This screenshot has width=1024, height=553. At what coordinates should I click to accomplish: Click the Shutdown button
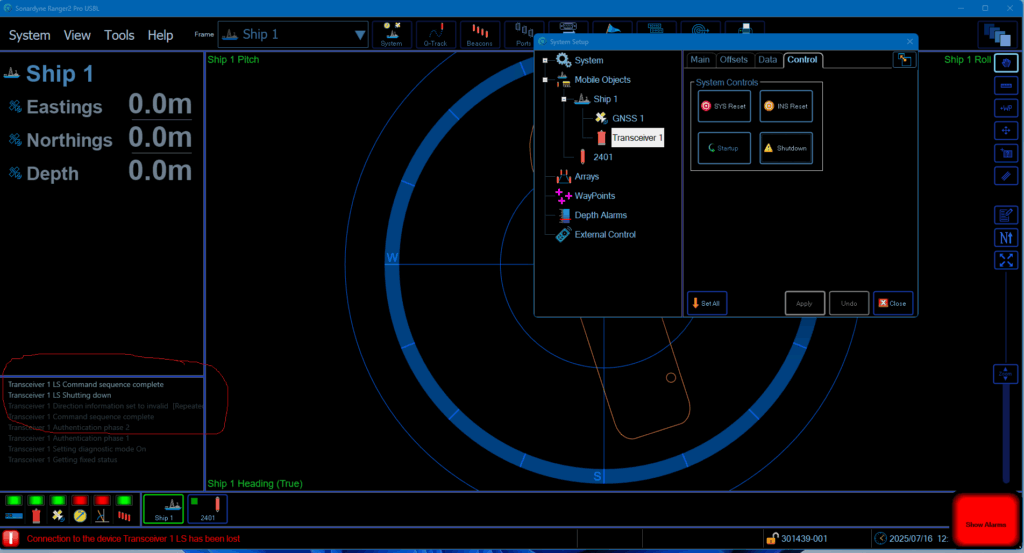tap(786, 148)
